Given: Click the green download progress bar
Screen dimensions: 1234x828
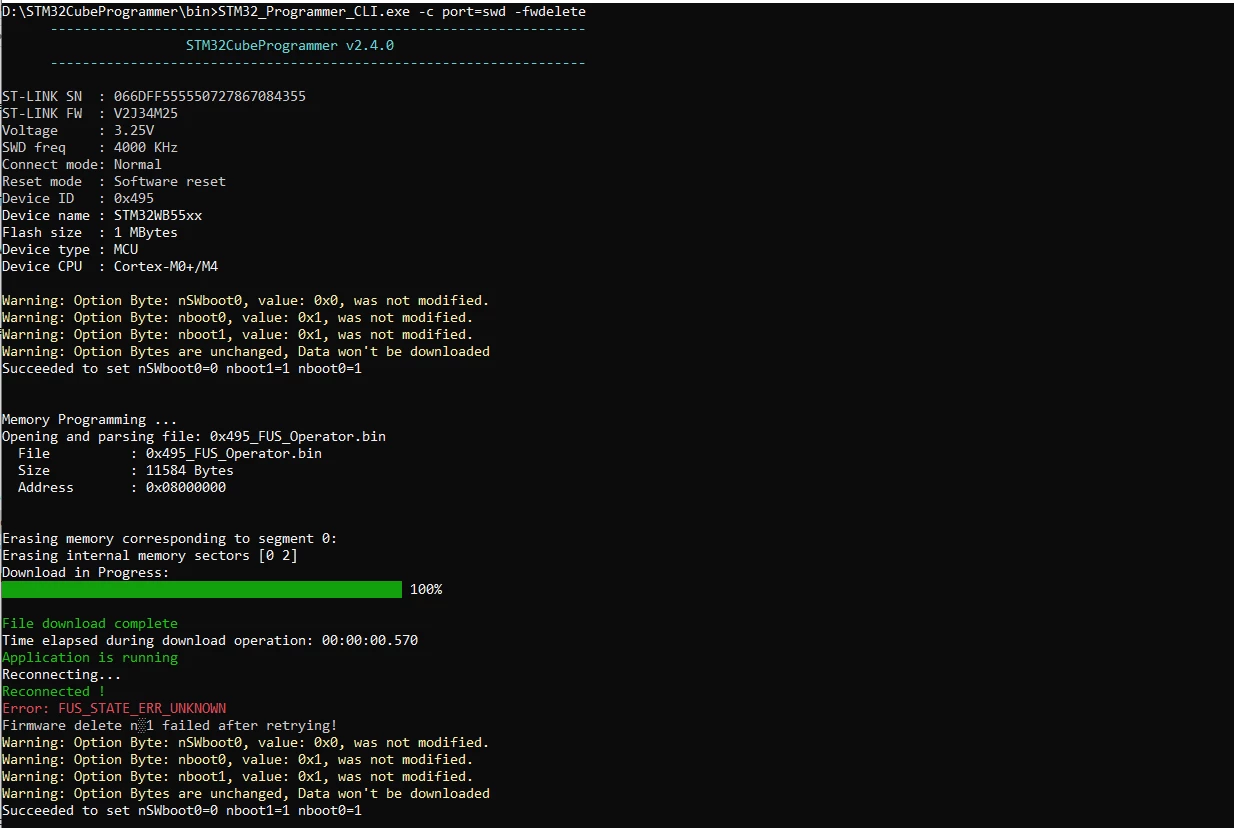Looking at the screenshot, I should coord(202,589).
